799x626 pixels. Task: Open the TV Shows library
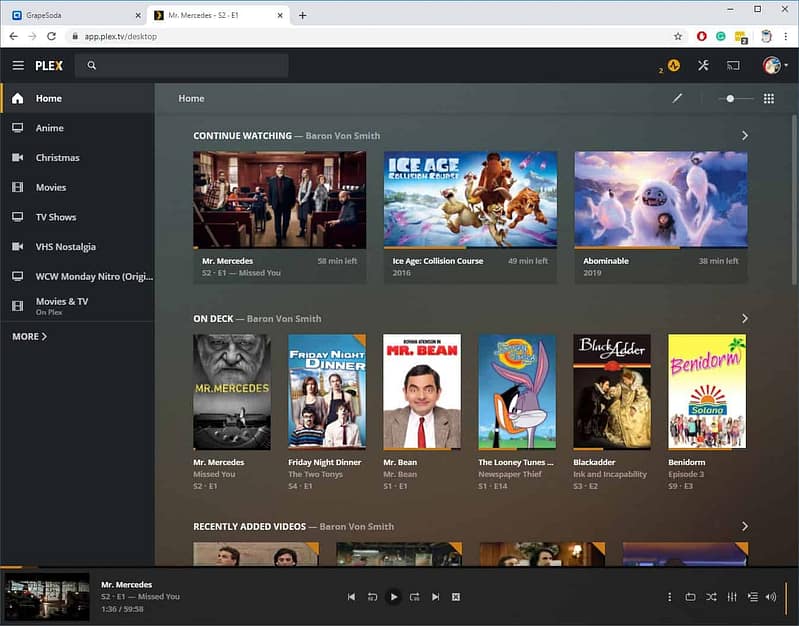pyautogui.click(x=77, y=217)
